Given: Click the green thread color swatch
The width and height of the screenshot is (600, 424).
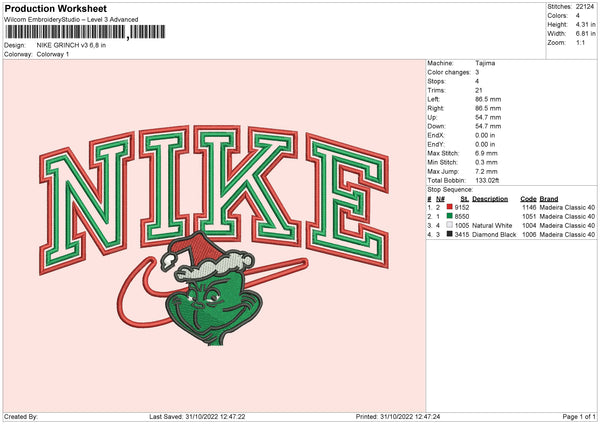Looking at the screenshot, I should pyautogui.click(x=449, y=216).
